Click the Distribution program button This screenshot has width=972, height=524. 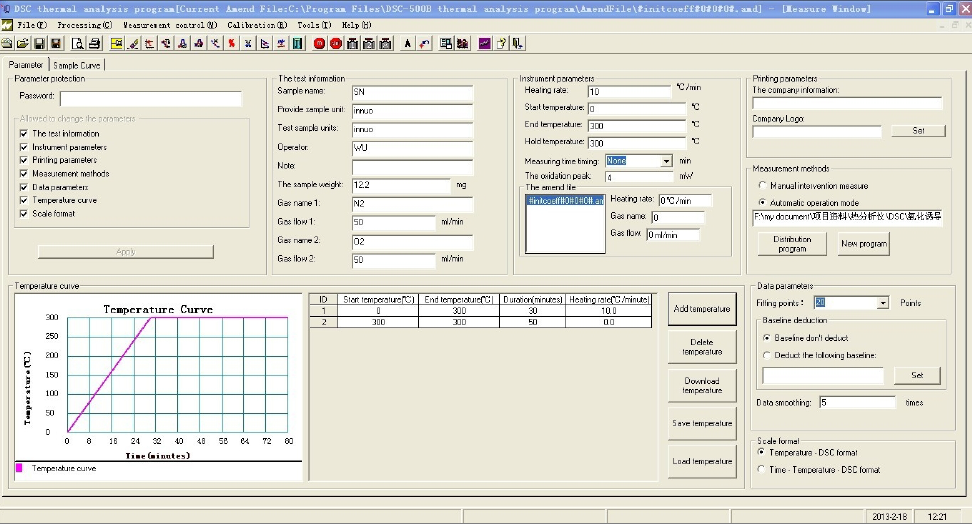tap(792, 244)
